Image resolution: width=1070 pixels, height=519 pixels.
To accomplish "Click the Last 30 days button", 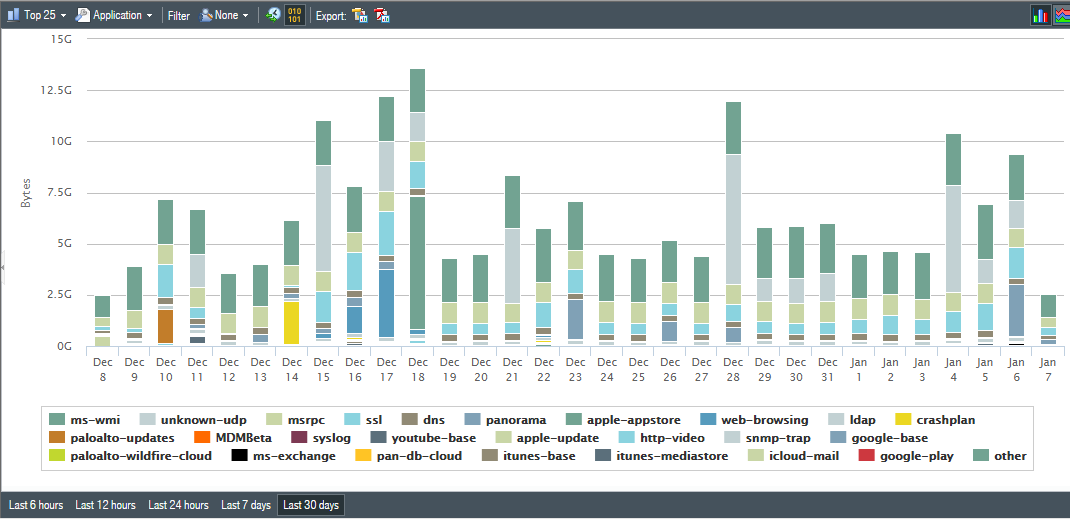I will click(x=311, y=505).
